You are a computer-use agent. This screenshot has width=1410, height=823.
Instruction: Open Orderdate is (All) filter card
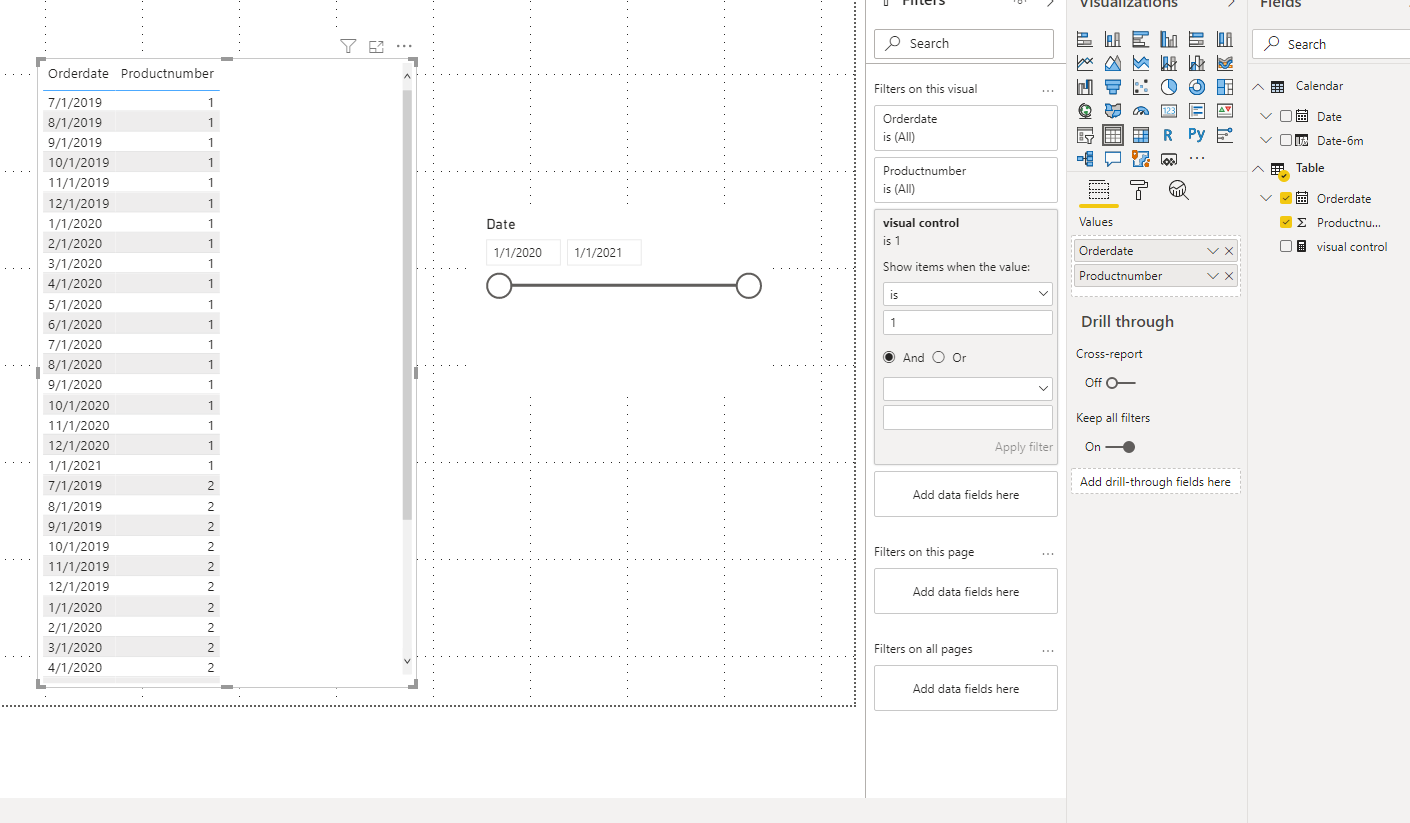pyautogui.click(x=966, y=128)
